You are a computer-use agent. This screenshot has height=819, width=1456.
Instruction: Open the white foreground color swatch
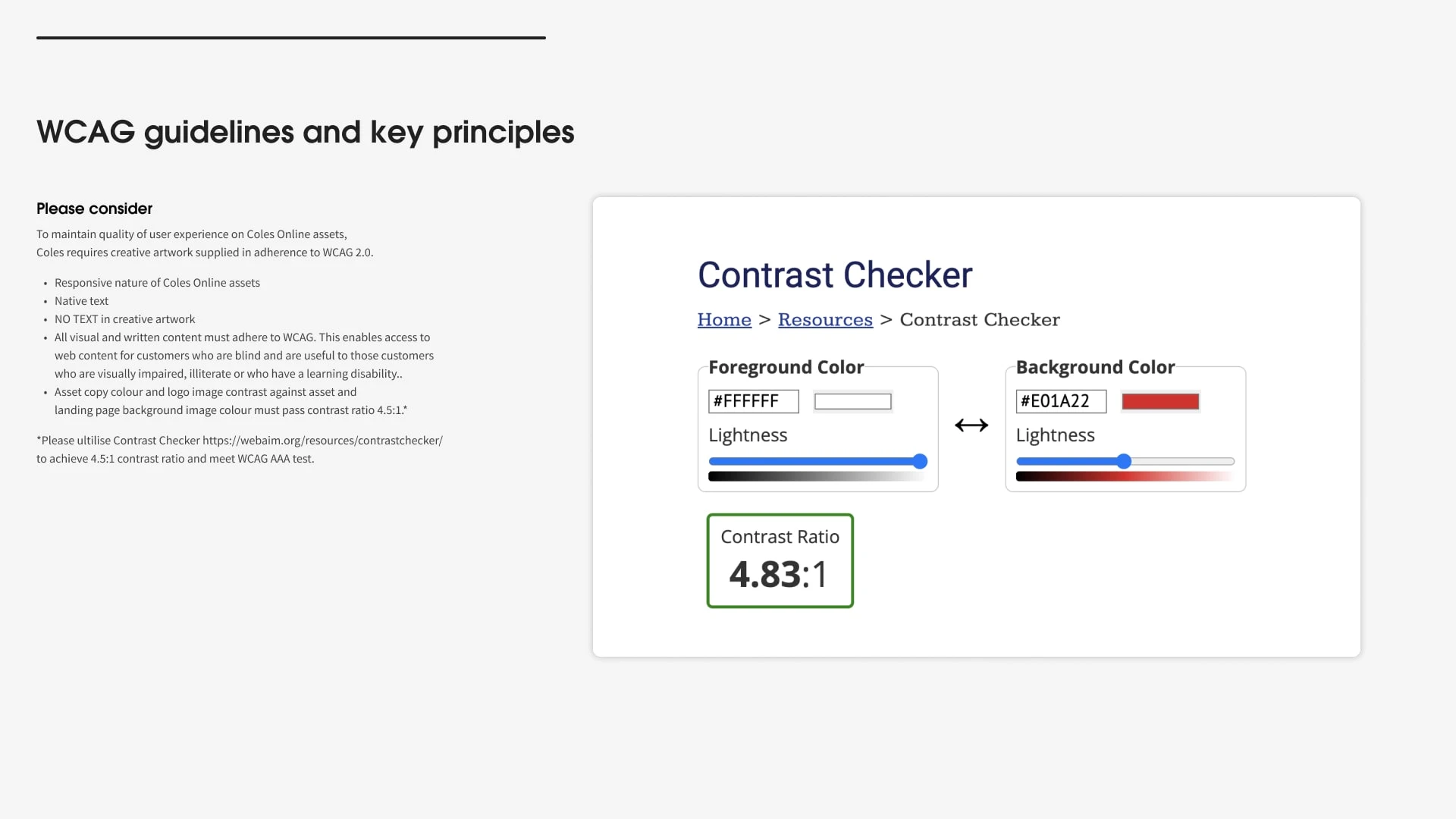coord(853,401)
